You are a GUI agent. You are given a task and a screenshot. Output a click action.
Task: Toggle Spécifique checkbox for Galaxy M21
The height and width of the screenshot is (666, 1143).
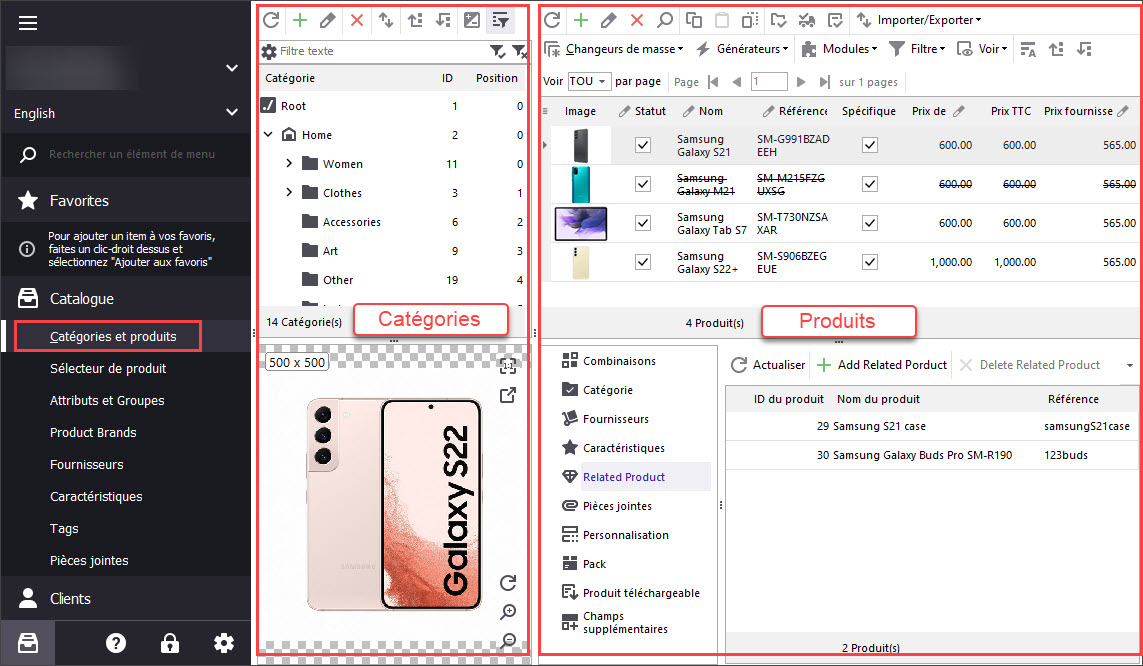pos(870,184)
